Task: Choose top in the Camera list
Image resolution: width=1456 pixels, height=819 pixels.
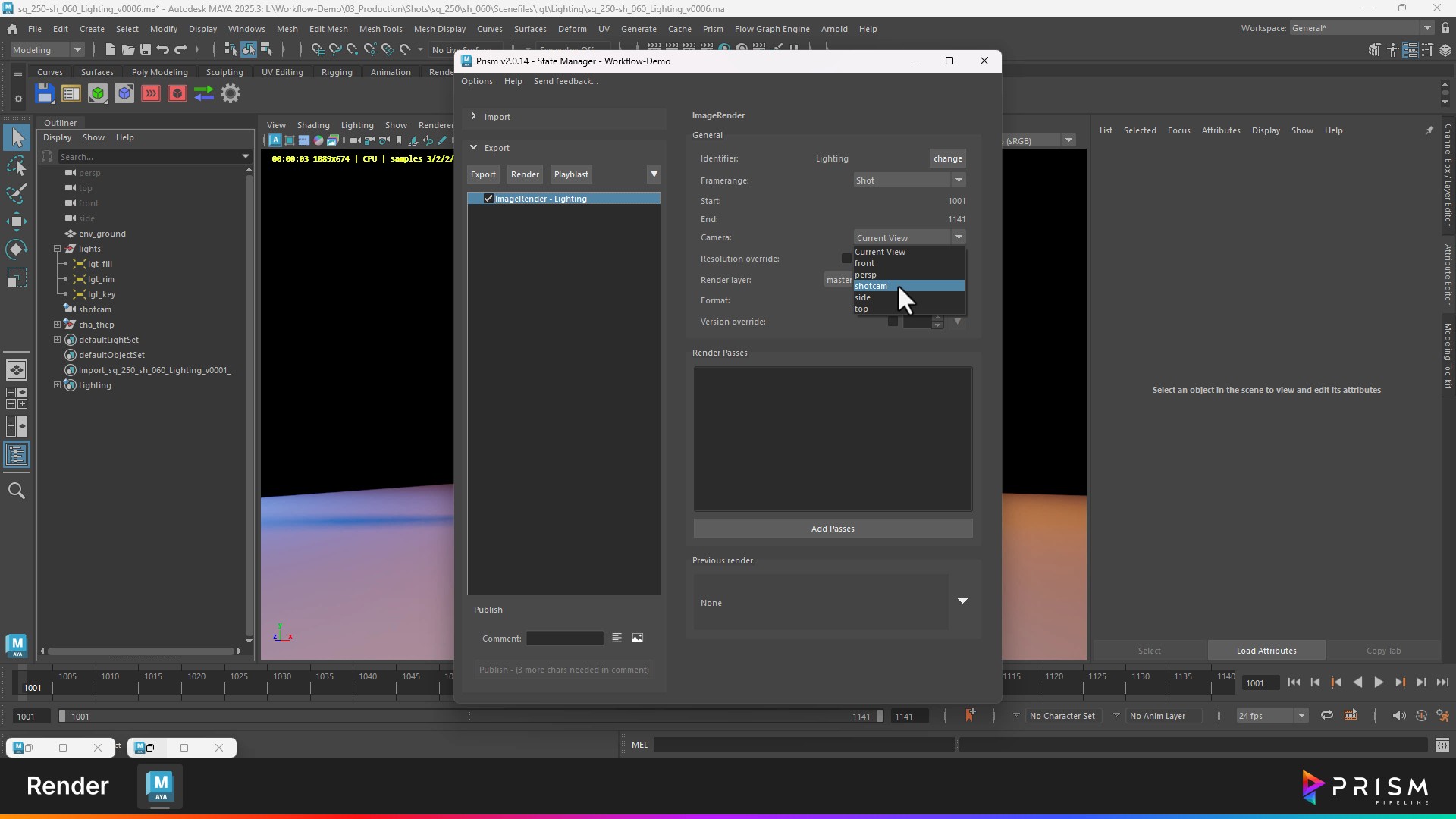Action: [x=909, y=309]
